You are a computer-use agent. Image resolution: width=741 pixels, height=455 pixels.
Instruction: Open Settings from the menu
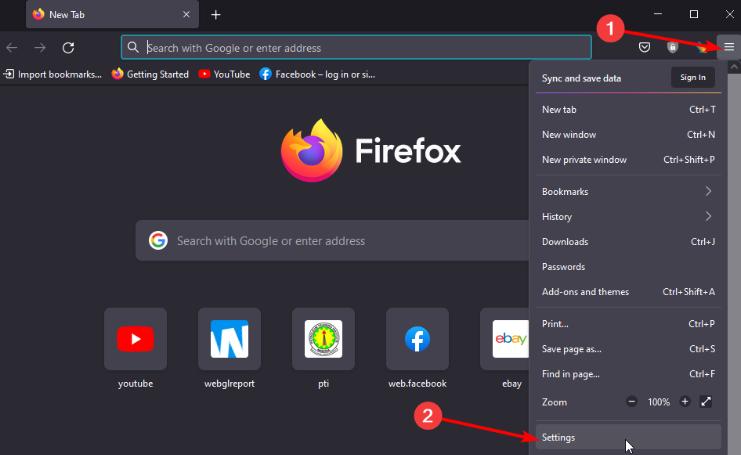[628, 437]
